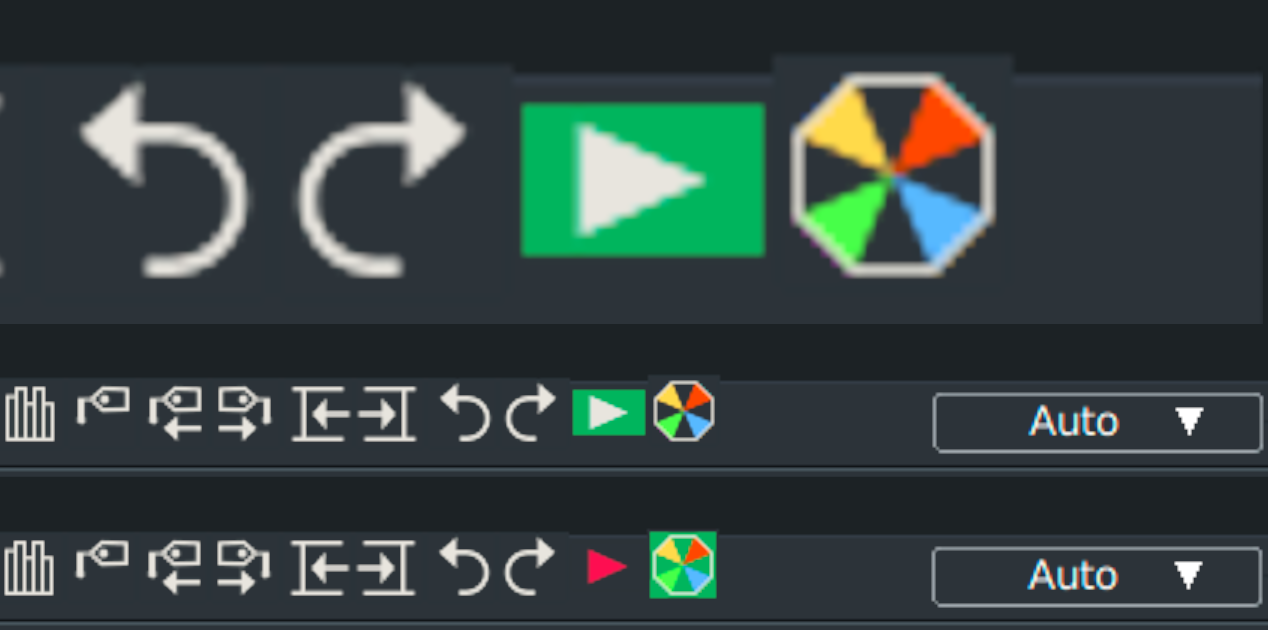This screenshot has height=630, width=1268.
Task: Click the small color wheel beside green play
Action: 684,411
